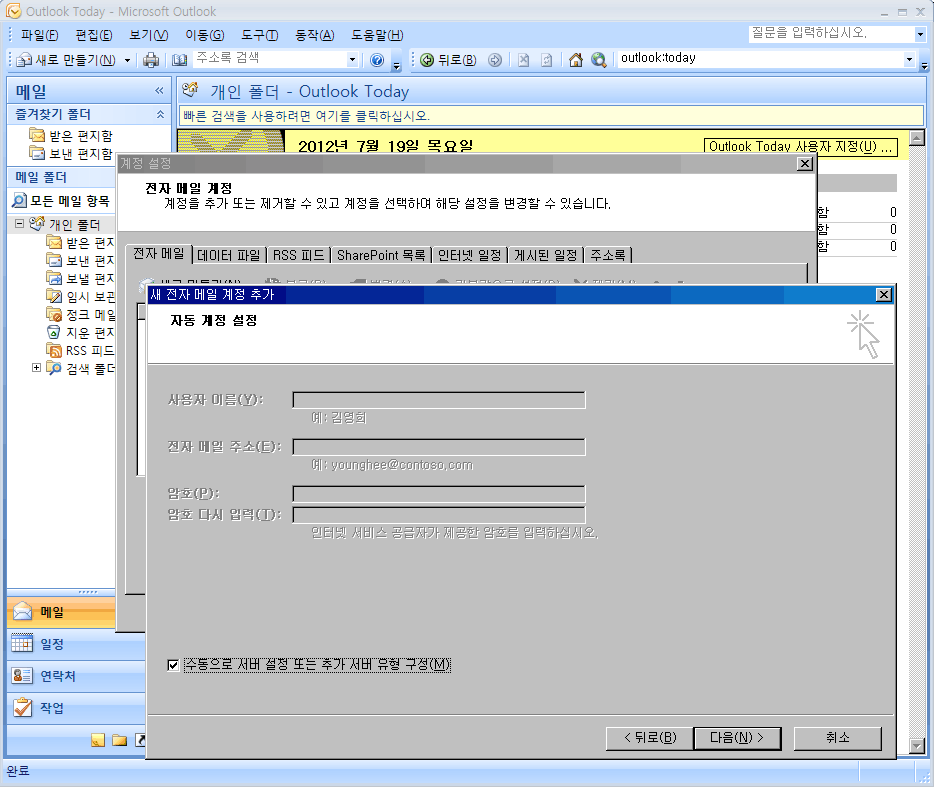Open the outlook:today address dropdown
The image size is (934, 787).
pyautogui.click(x=909, y=59)
